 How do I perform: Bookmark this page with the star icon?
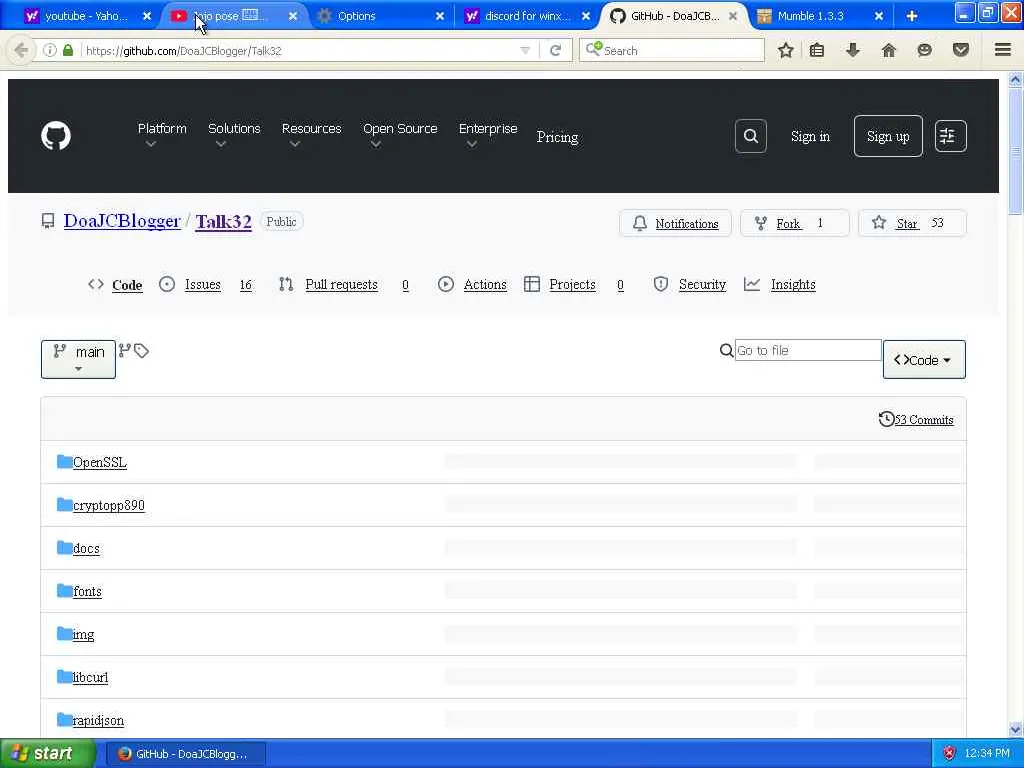[786, 50]
